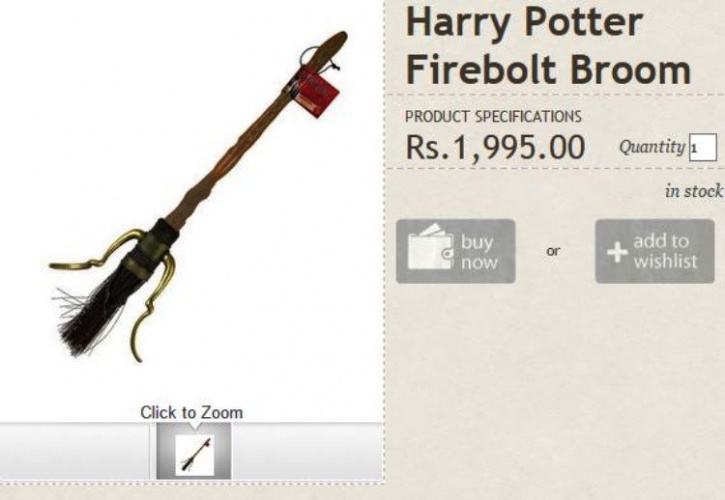Click the "Click to Zoom" label
This screenshot has height=500, width=725.
tap(191, 412)
